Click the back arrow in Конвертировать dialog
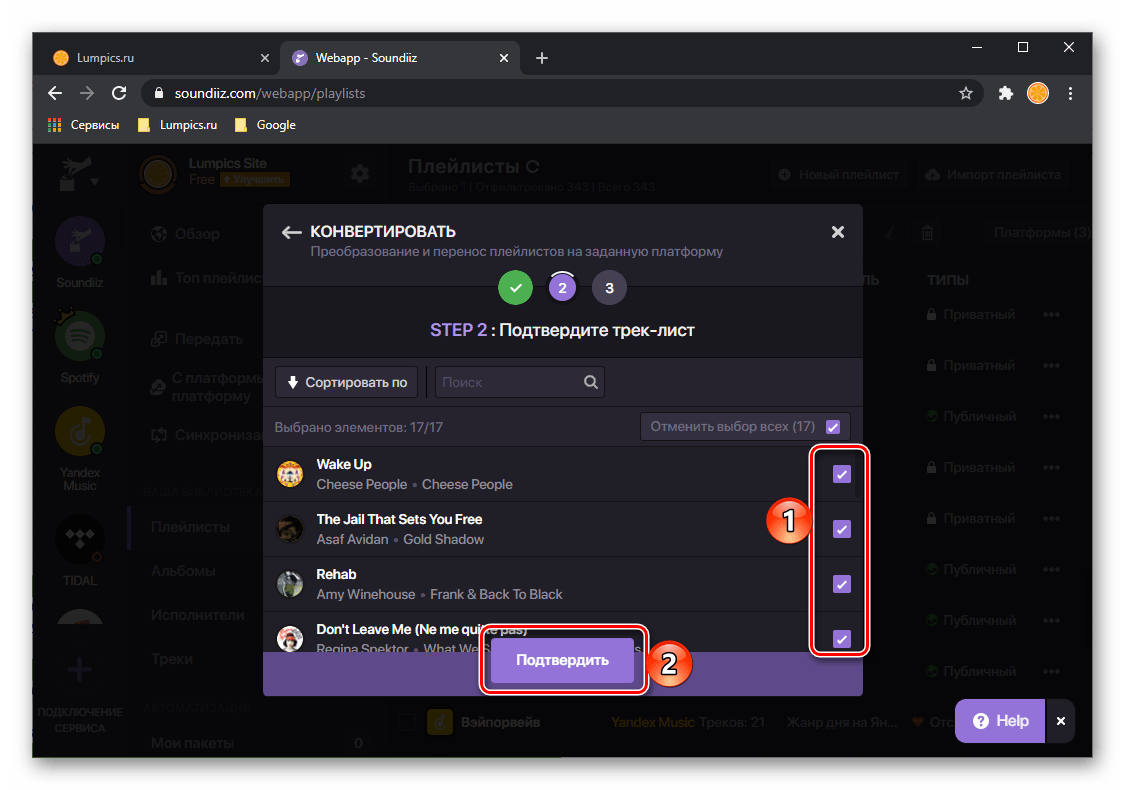This screenshot has width=1125, height=790. click(291, 232)
